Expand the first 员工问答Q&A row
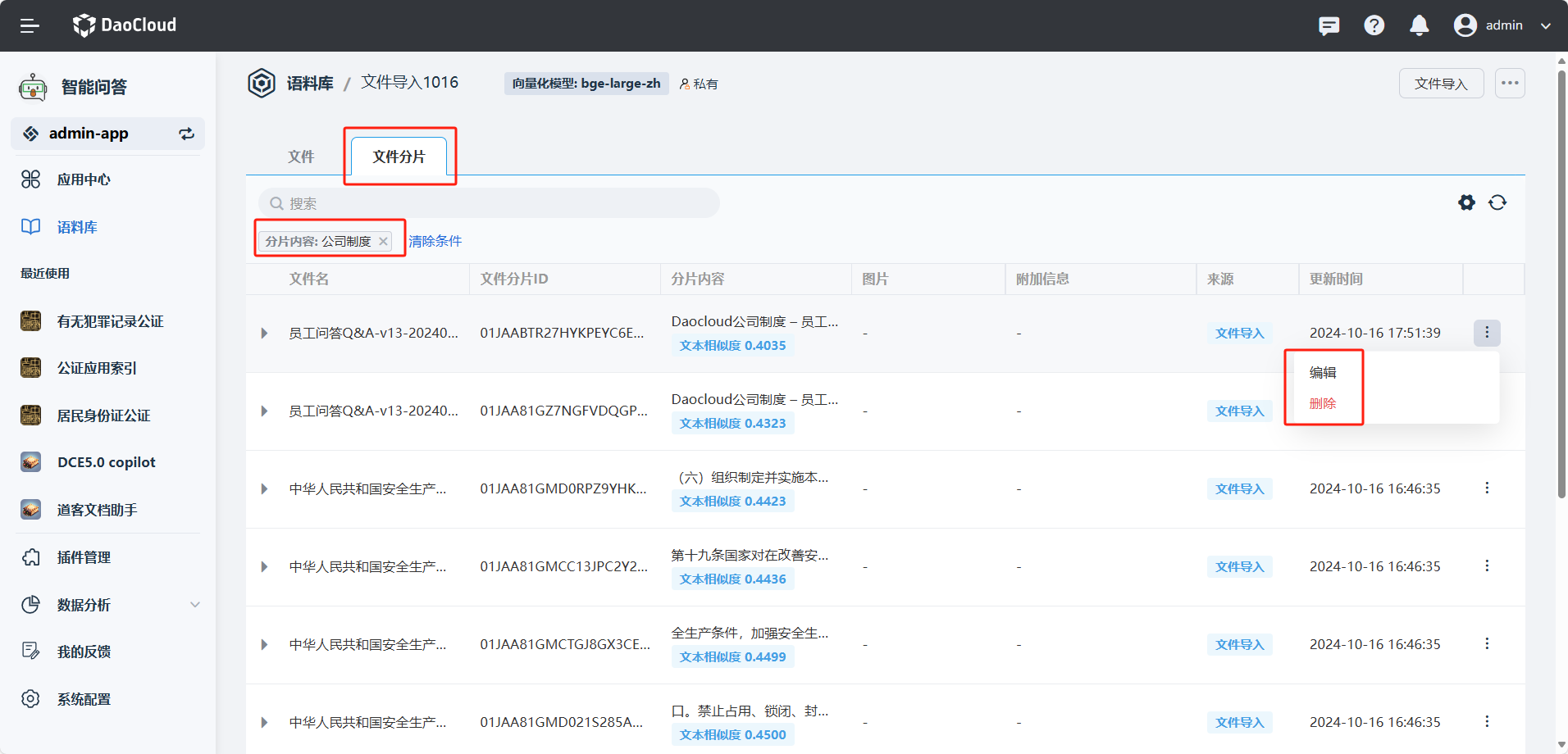Screen dimensions: 1568x754 tap(264, 333)
